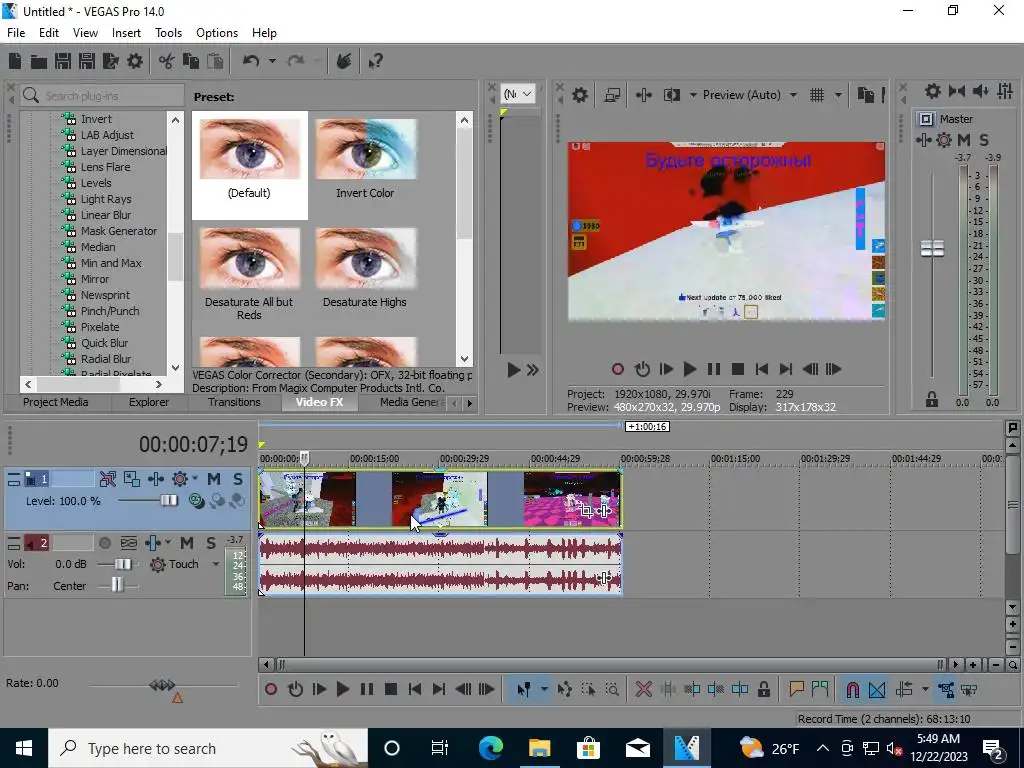Mute video track 1 with M button
Viewport: 1024px width, 768px height.
click(214, 479)
